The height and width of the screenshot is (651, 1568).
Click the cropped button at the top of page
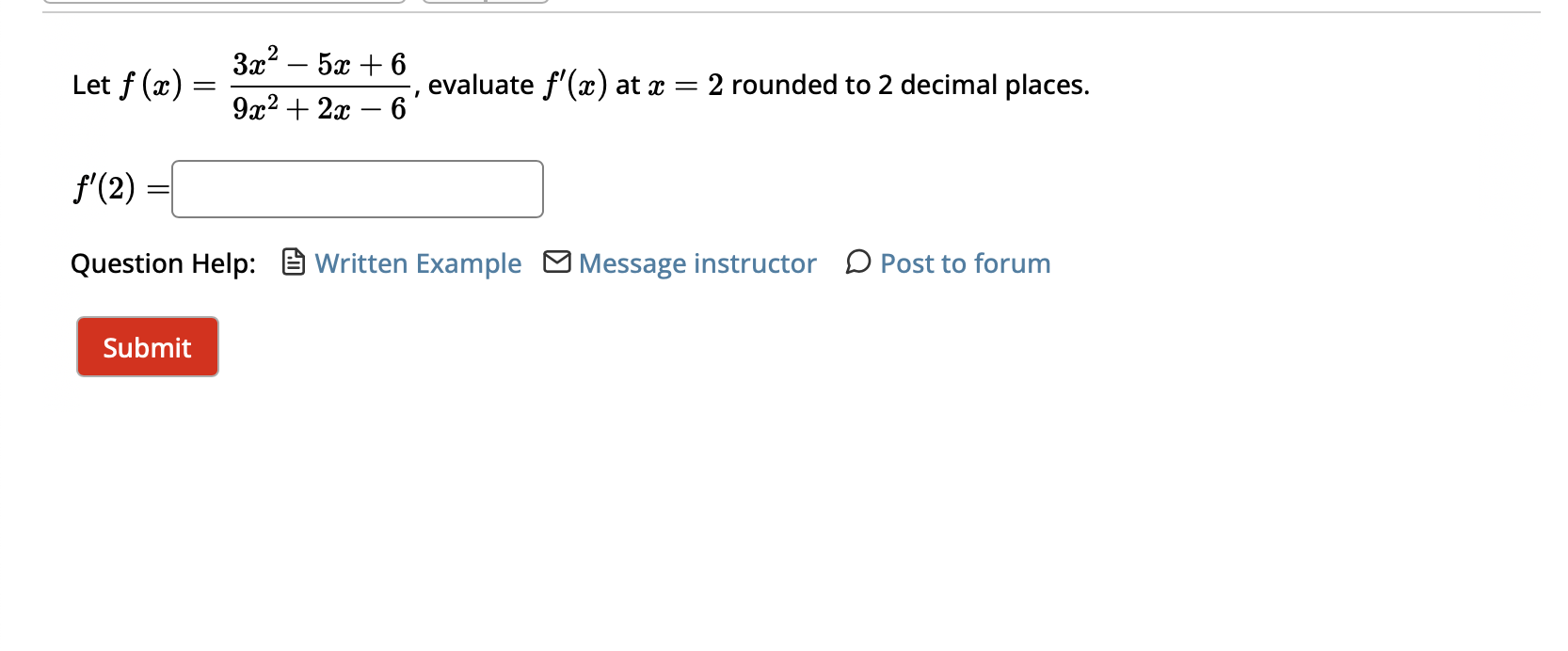(x=486, y=3)
